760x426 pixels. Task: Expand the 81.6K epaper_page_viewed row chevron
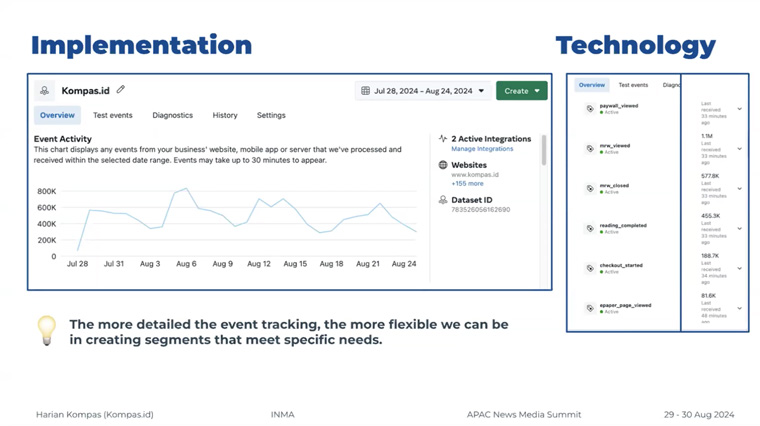(x=740, y=308)
